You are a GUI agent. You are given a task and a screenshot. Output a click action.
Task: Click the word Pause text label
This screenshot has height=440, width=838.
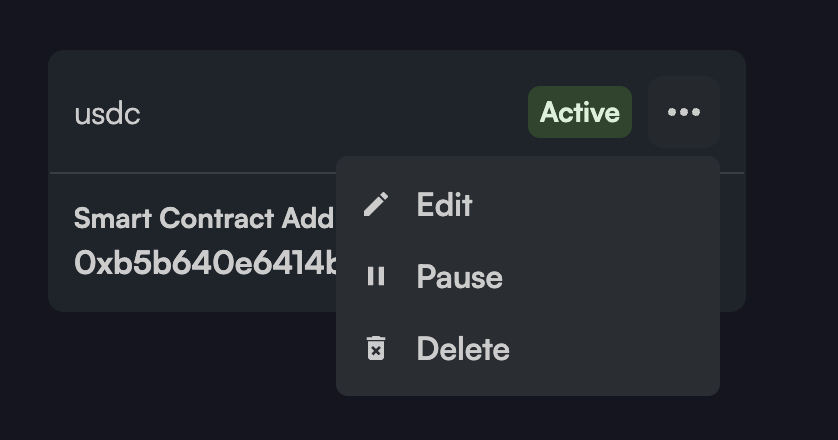pyautogui.click(x=459, y=277)
